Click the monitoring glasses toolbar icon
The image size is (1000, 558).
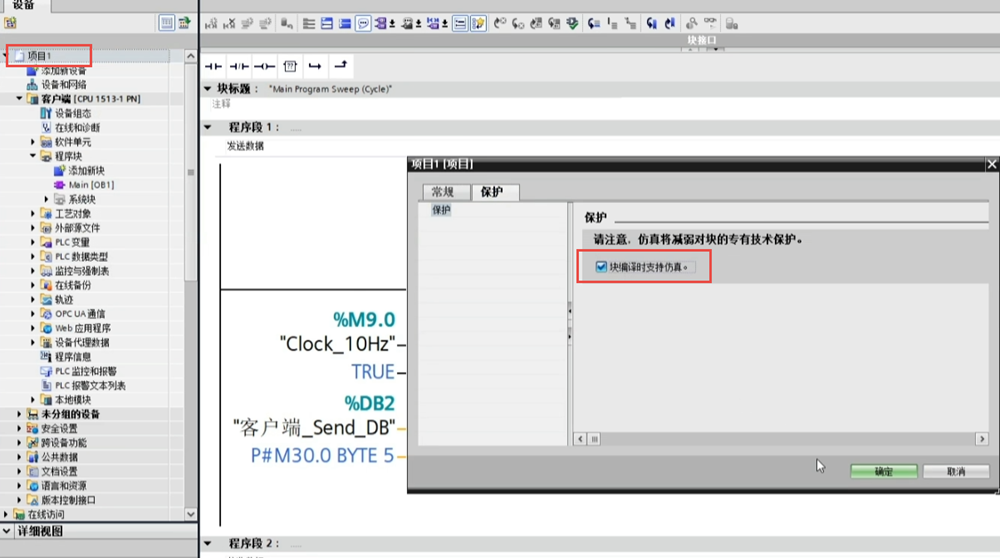(712, 23)
